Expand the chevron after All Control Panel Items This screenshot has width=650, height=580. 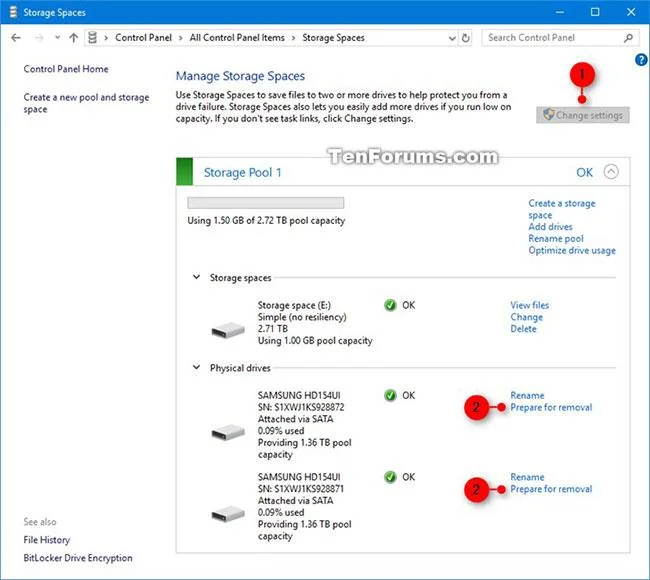pos(293,38)
